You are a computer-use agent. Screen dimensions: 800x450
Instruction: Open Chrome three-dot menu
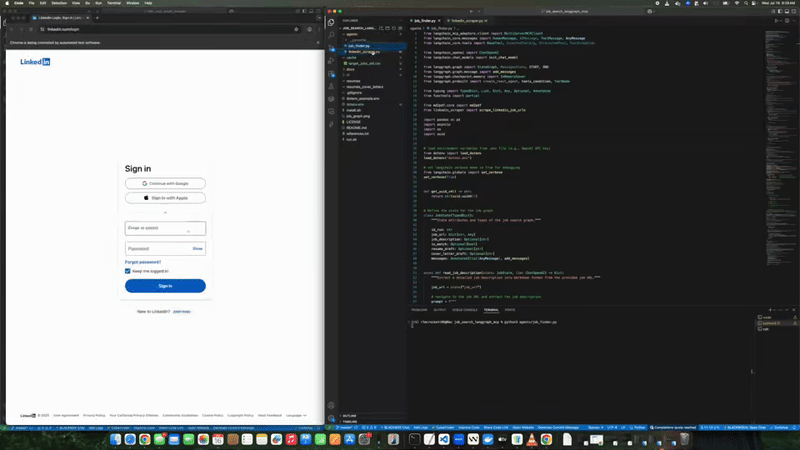click(x=318, y=30)
